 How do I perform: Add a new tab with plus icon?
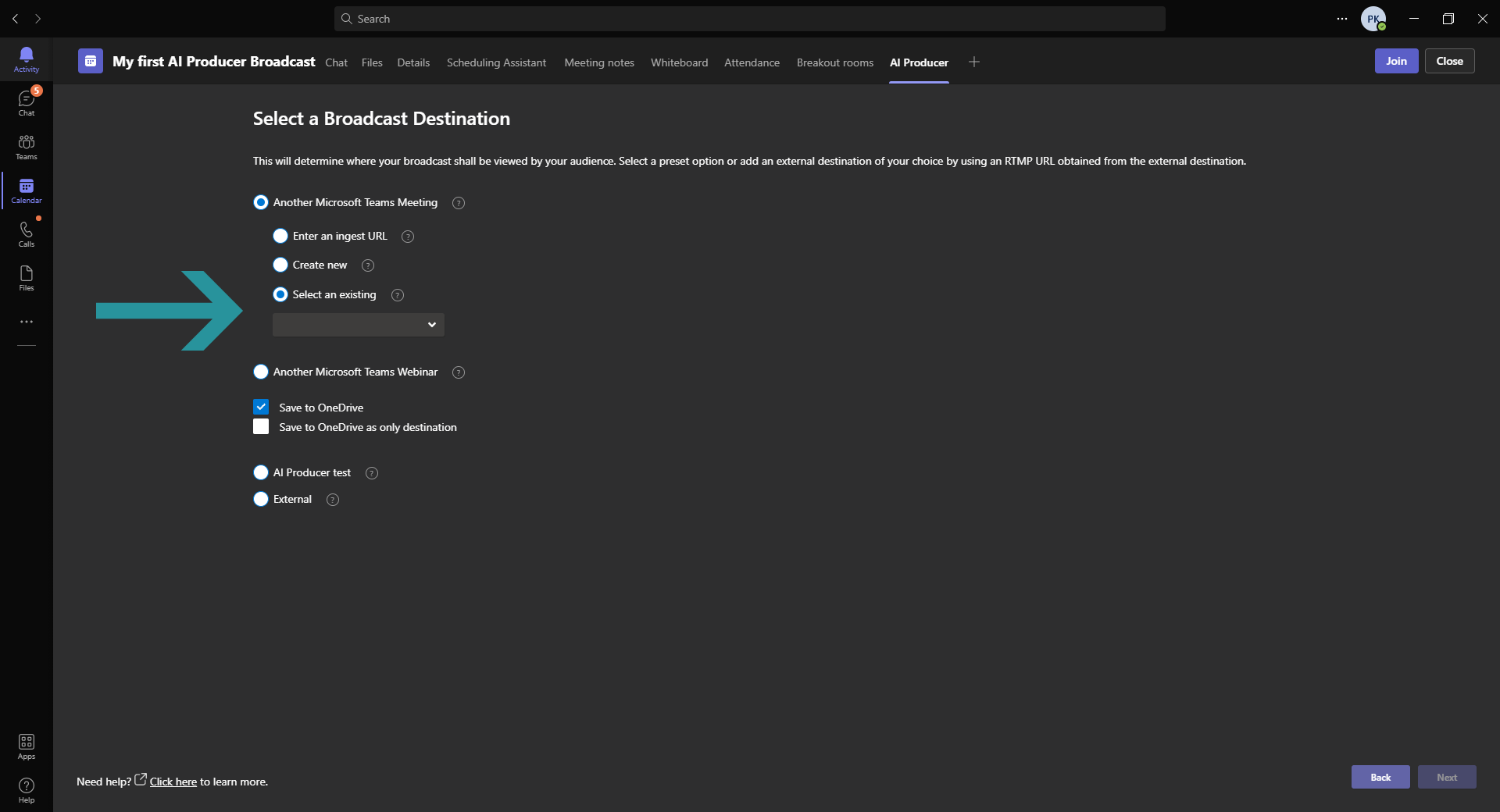pyautogui.click(x=974, y=62)
